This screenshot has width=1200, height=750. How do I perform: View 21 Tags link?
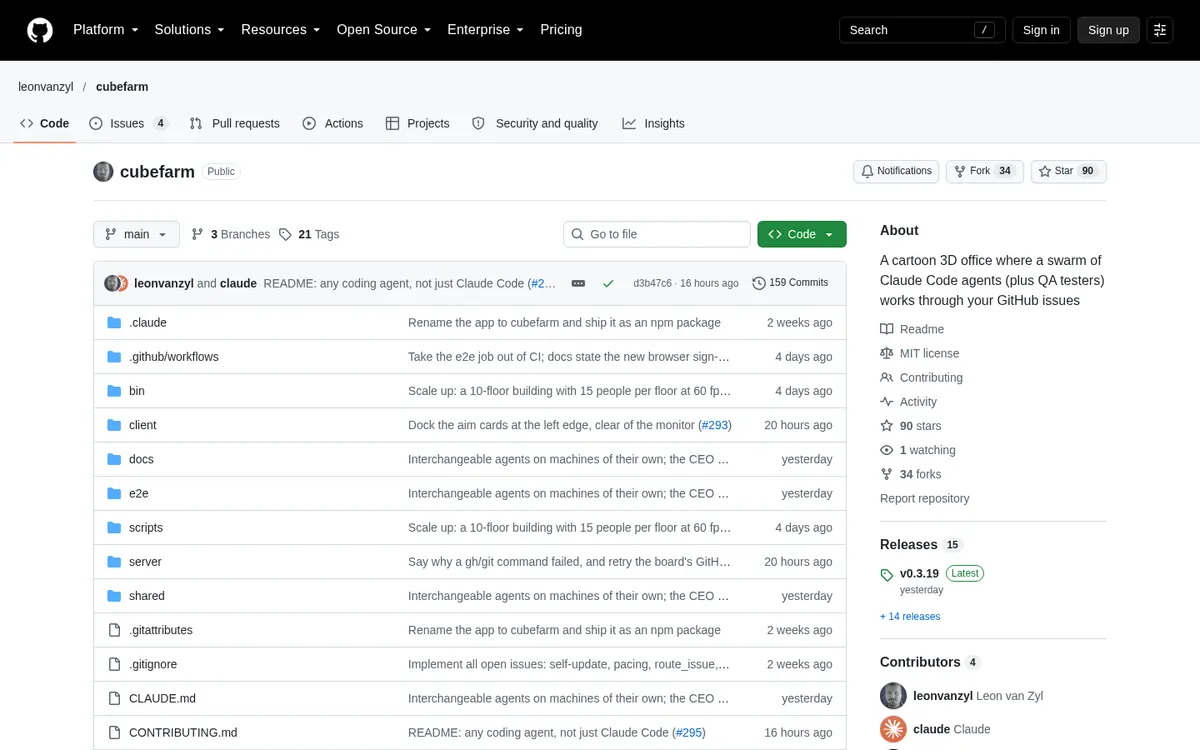coord(309,234)
